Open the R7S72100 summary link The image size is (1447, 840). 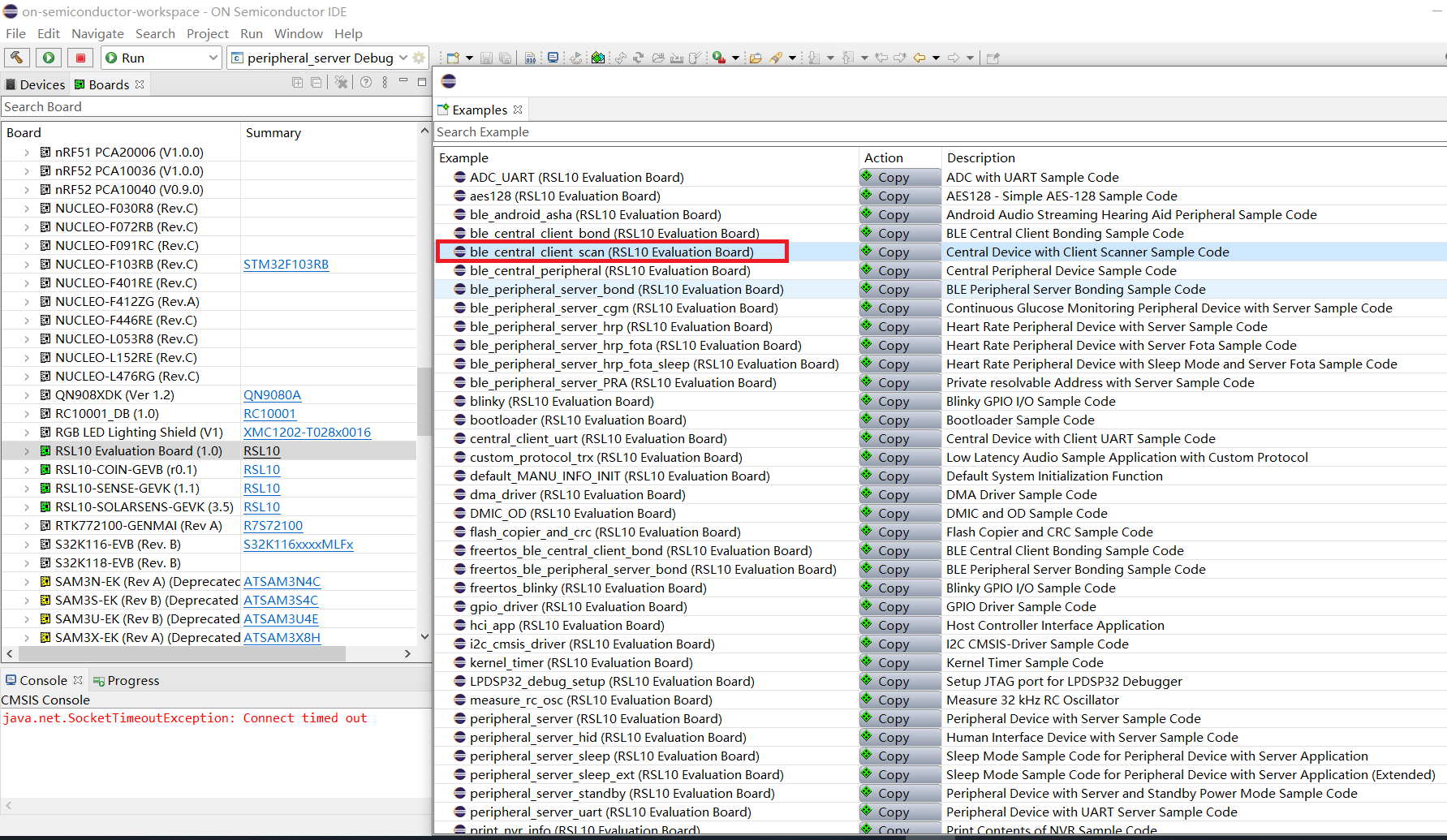coord(273,525)
